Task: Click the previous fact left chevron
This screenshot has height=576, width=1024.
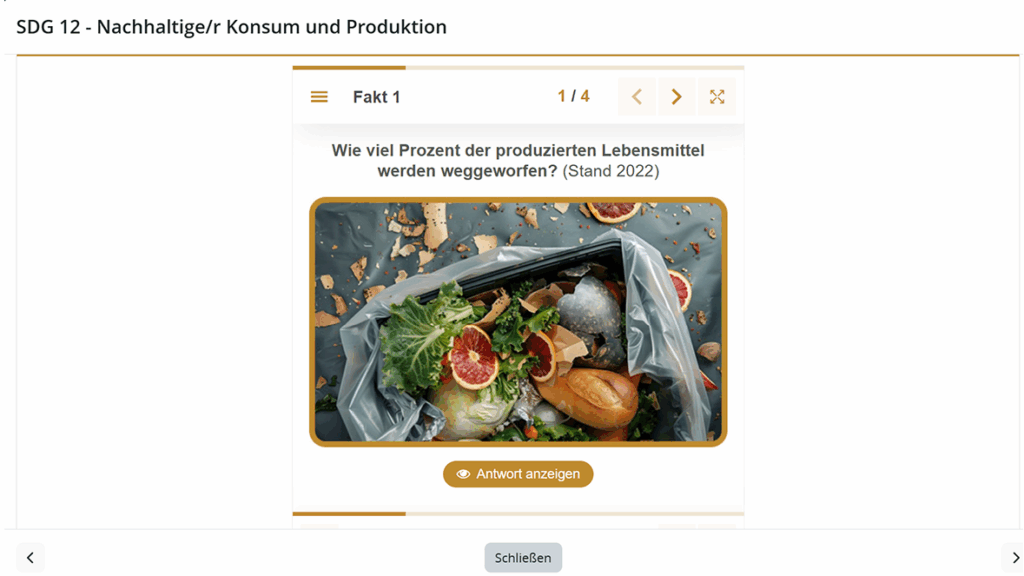Action: coord(637,97)
